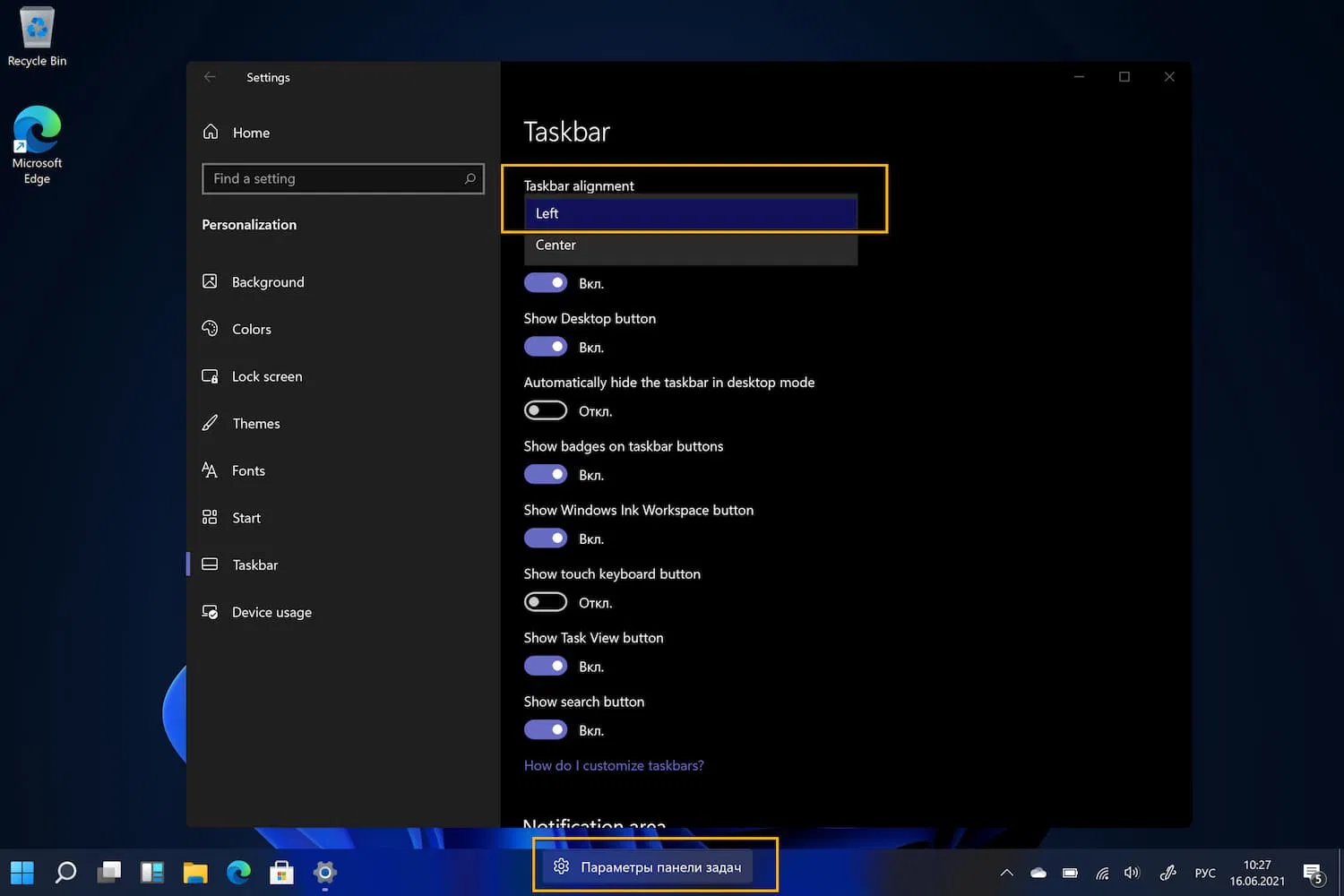Toggle Show touch keyboard button on
Viewport: 1344px width, 896px height.
click(x=546, y=602)
